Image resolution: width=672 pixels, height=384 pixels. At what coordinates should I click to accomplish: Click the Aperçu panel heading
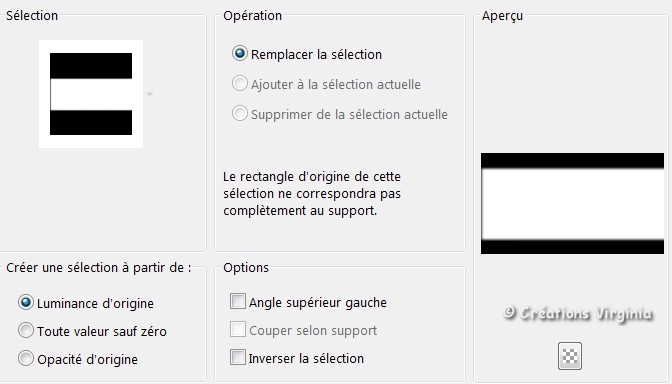(502, 16)
